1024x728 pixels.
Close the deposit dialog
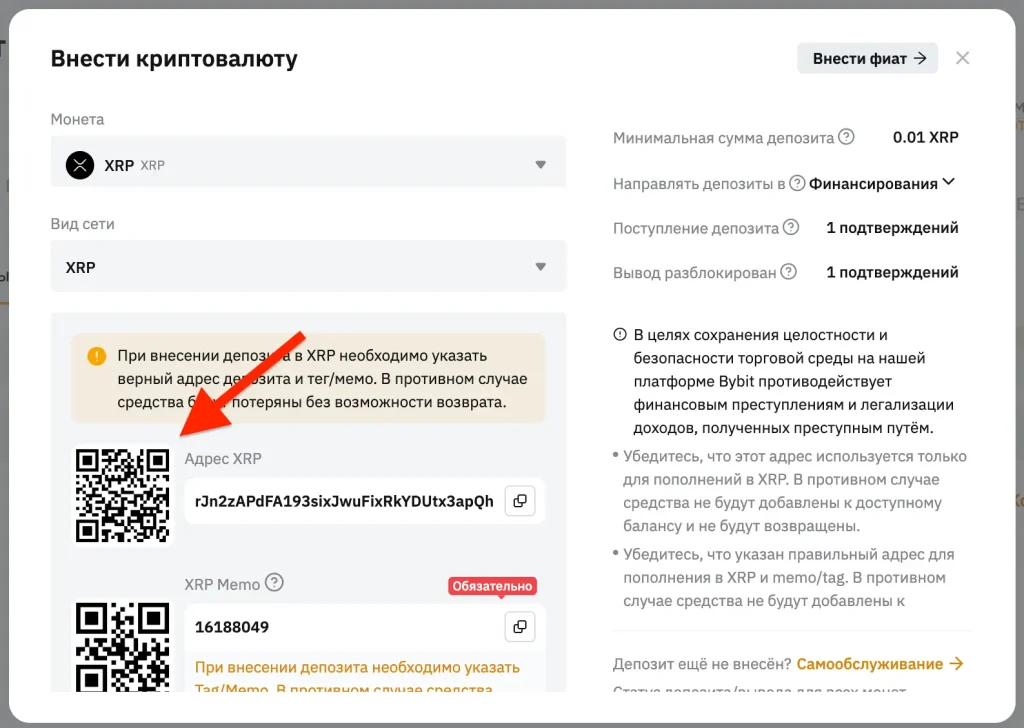pos(962,58)
